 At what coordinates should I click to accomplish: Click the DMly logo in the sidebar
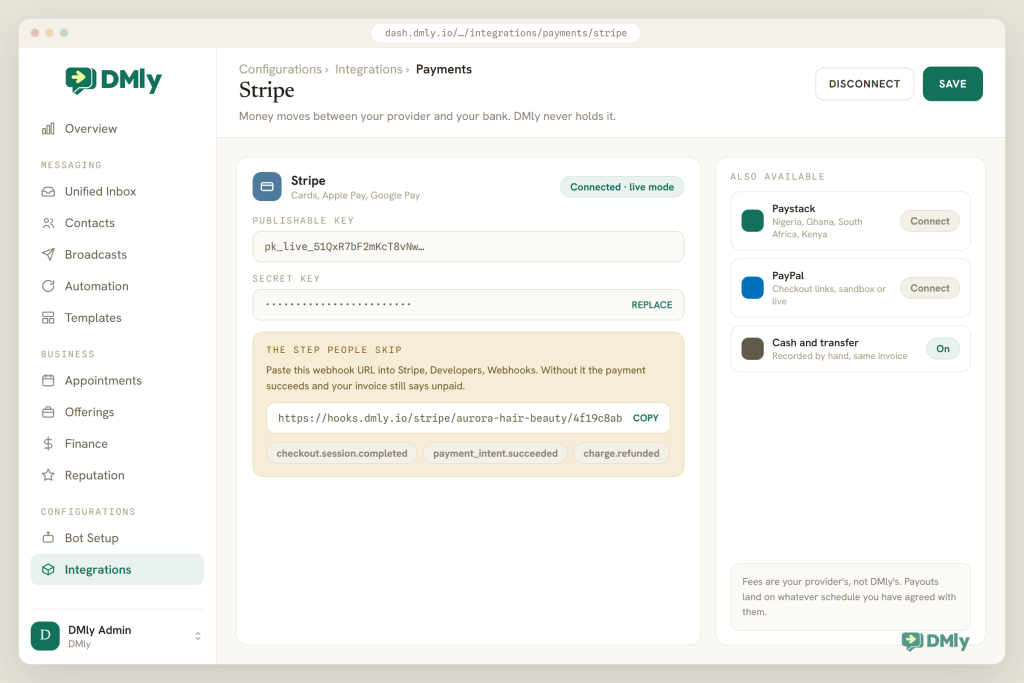tap(114, 80)
